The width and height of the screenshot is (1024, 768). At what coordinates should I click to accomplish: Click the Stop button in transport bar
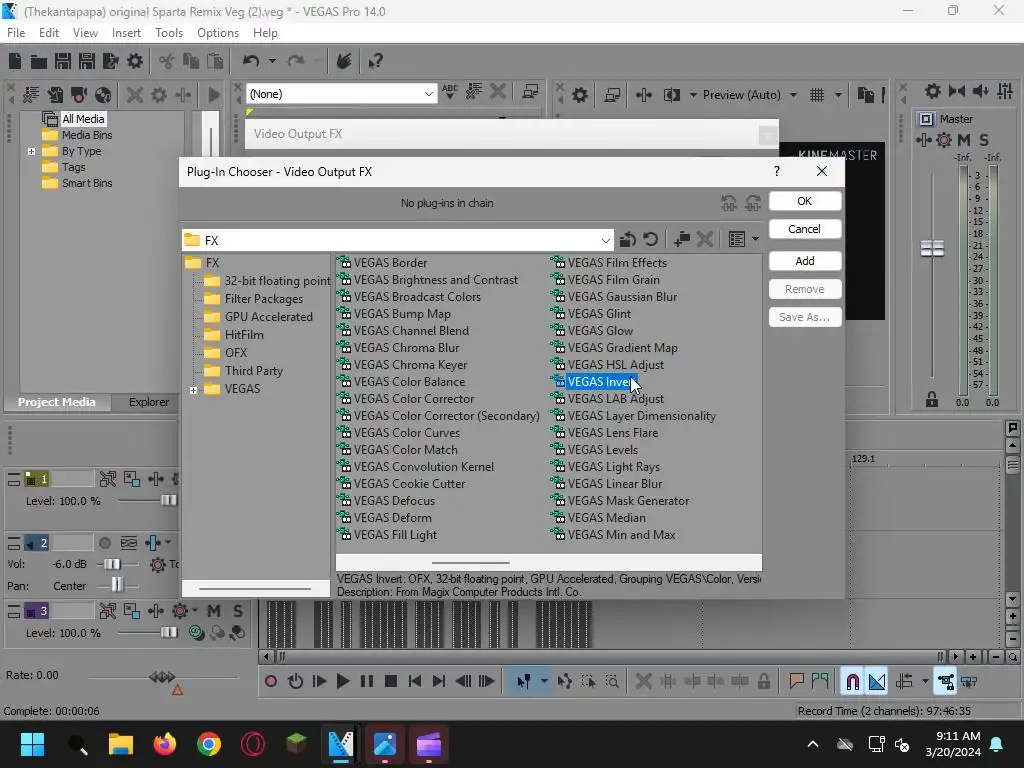pos(391,682)
